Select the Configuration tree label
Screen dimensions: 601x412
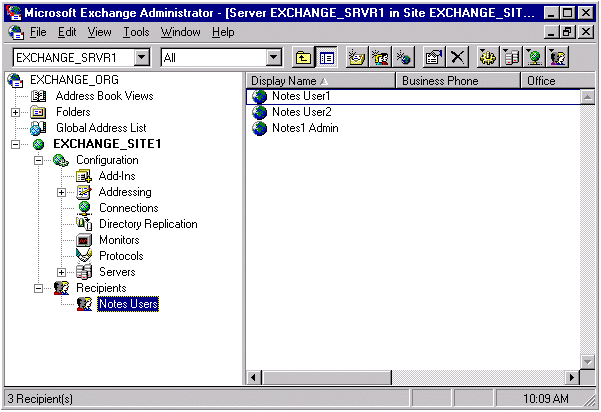[x=107, y=160]
